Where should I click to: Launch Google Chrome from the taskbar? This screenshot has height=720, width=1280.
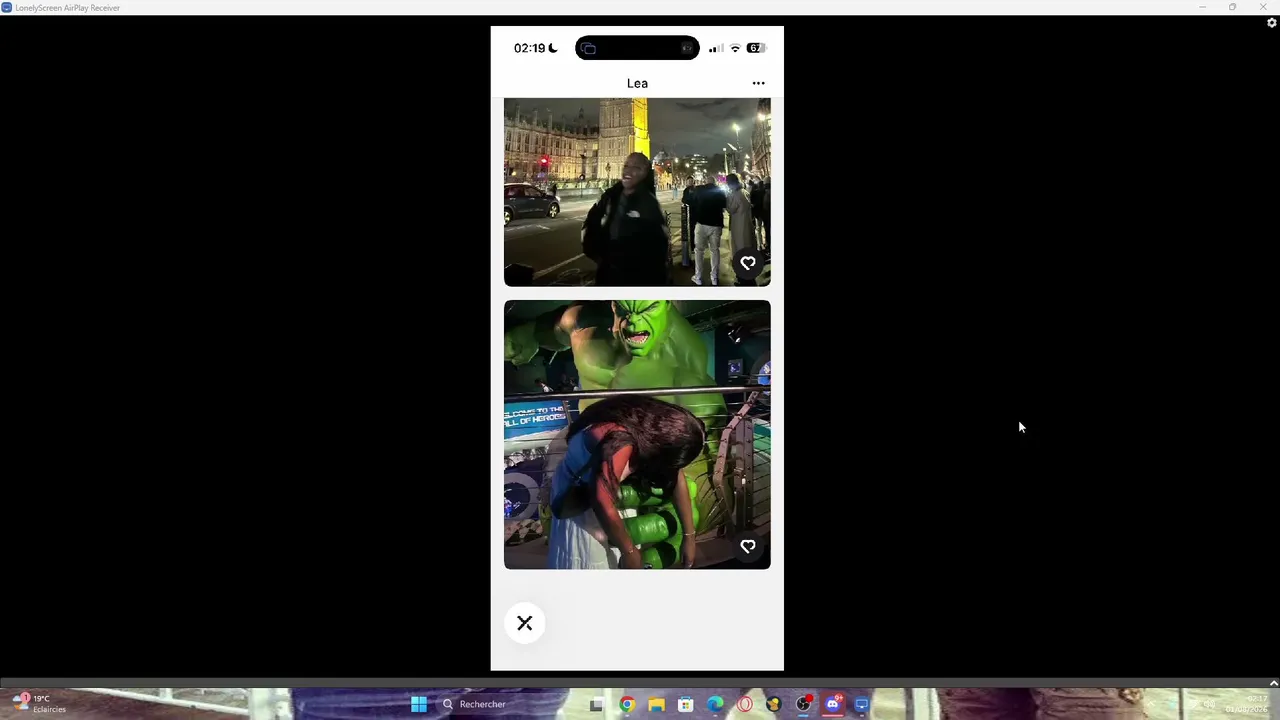coord(626,704)
